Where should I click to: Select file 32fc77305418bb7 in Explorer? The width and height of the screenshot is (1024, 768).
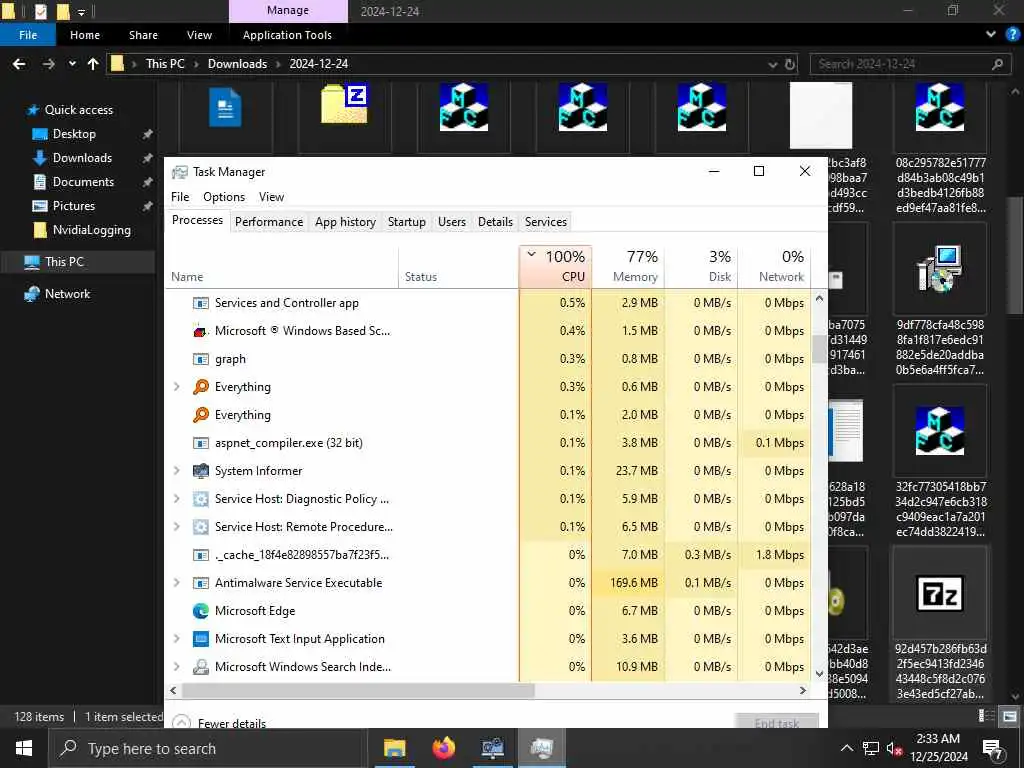940,431
